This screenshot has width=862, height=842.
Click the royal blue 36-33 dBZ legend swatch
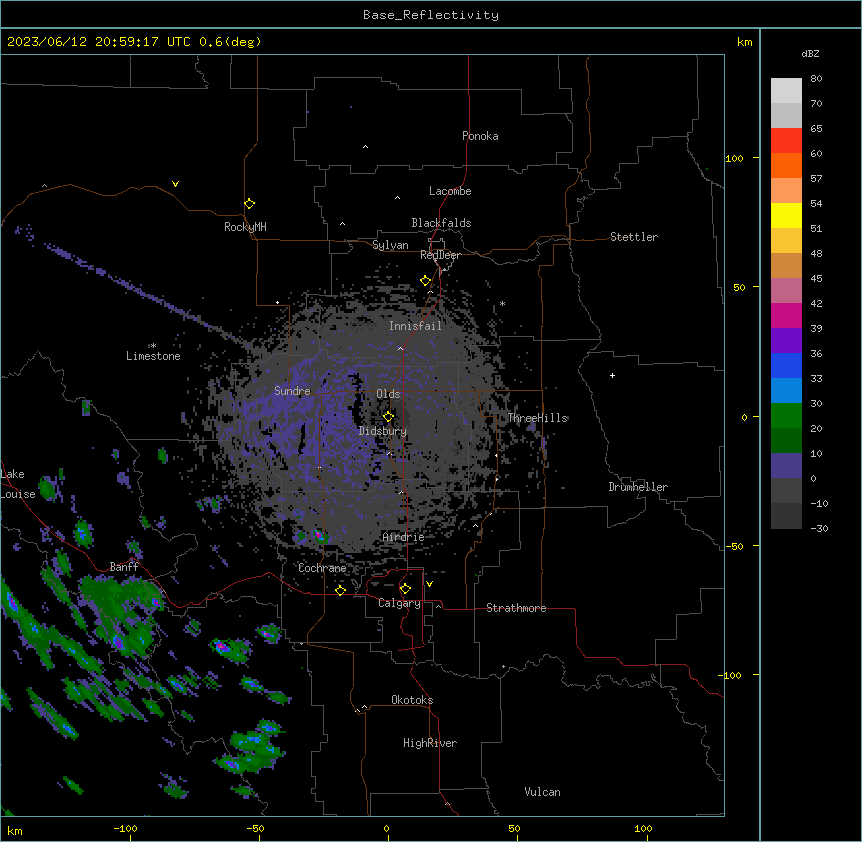[x=786, y=365]
